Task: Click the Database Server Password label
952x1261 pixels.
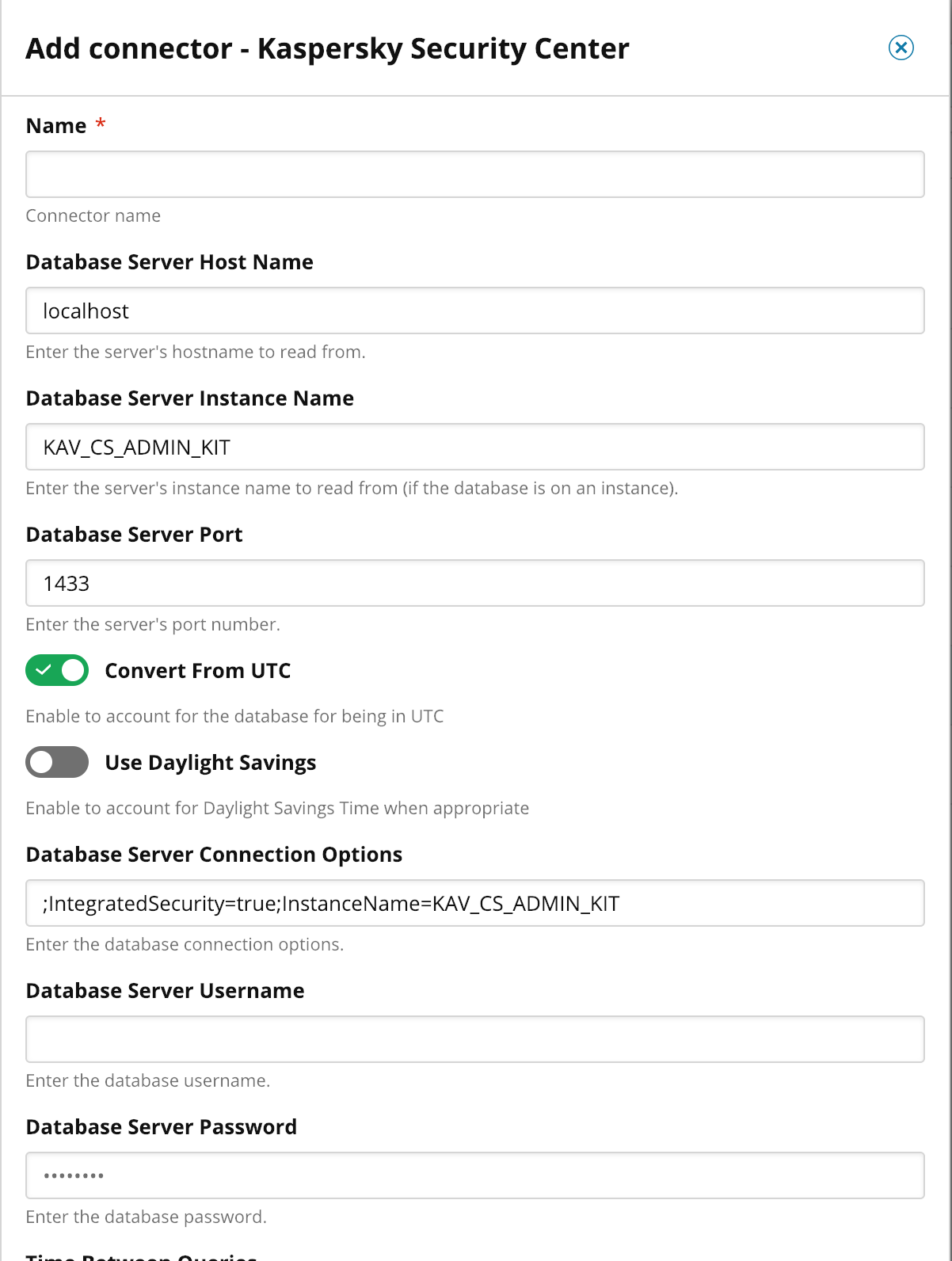Action: (162, 1127)
